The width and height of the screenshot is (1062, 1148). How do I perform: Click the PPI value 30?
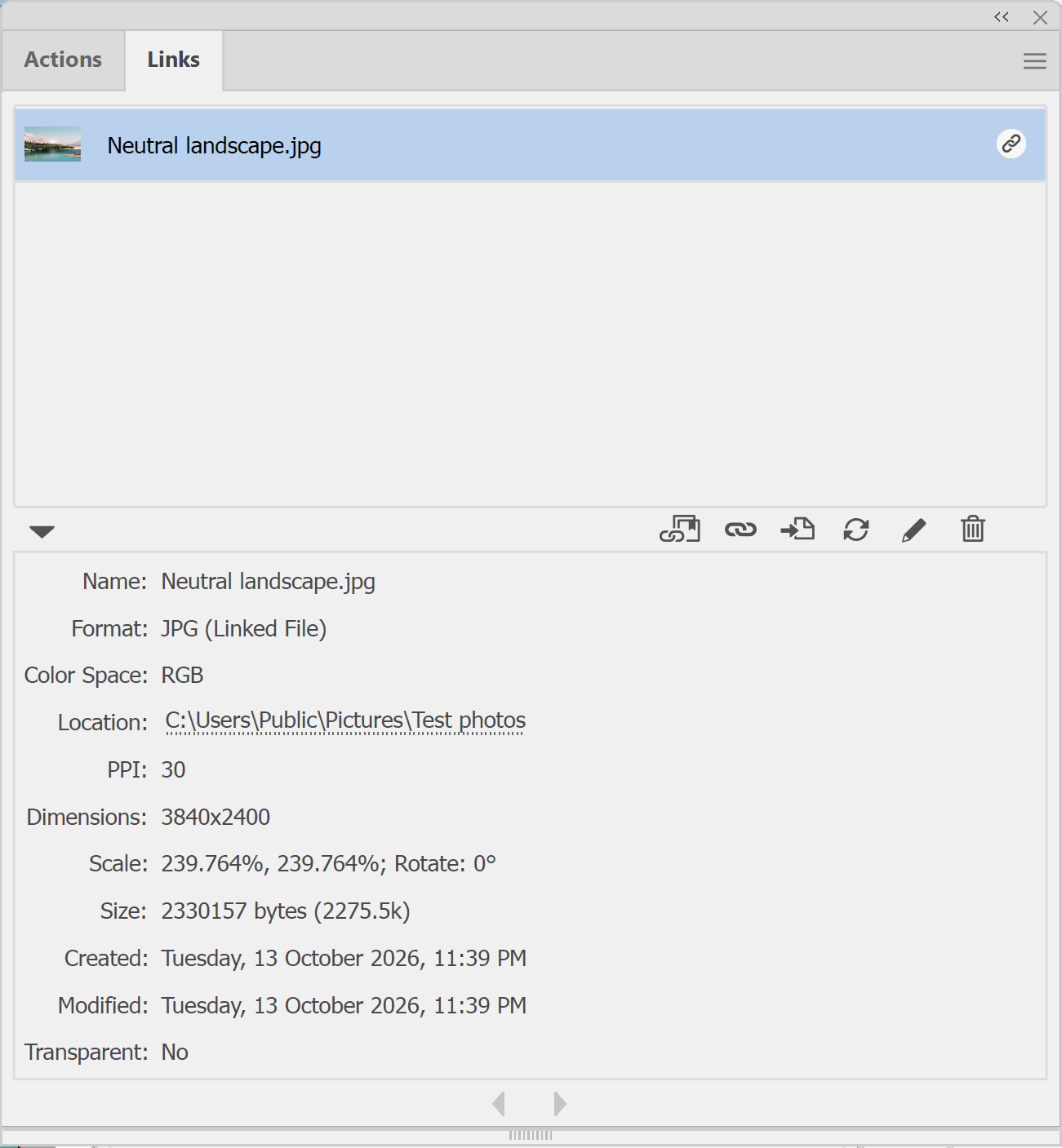pyautogui.click(x=173, y=770)
